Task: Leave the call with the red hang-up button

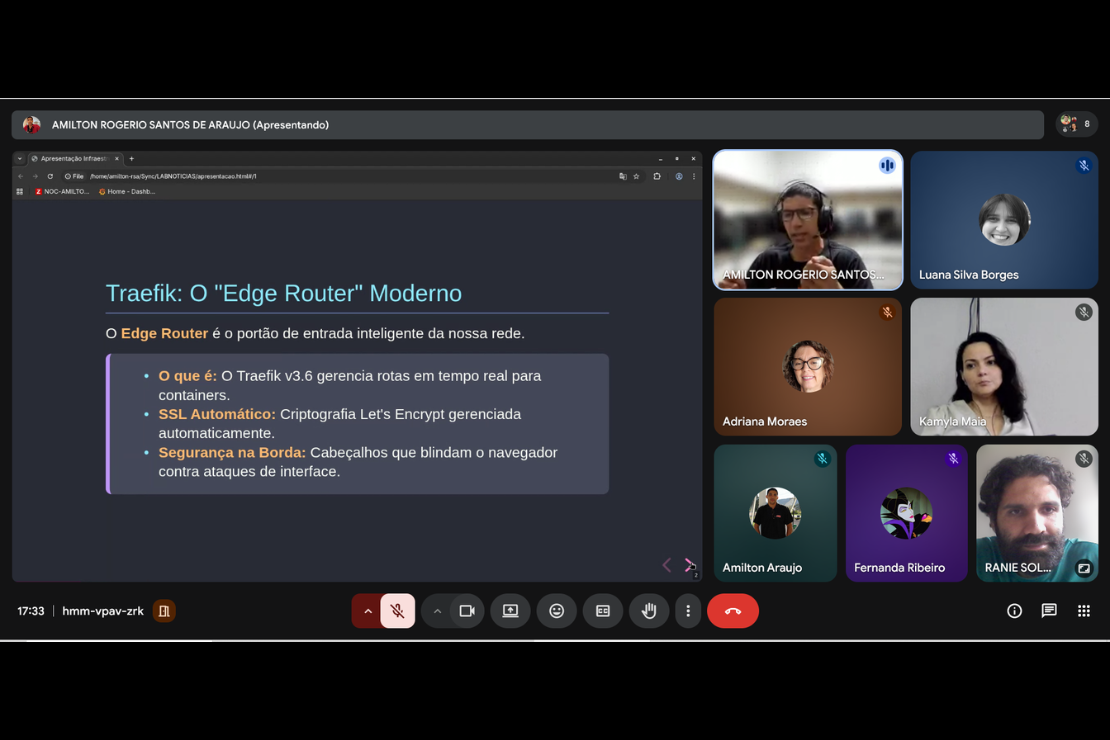Action: [x=733, y=611]
